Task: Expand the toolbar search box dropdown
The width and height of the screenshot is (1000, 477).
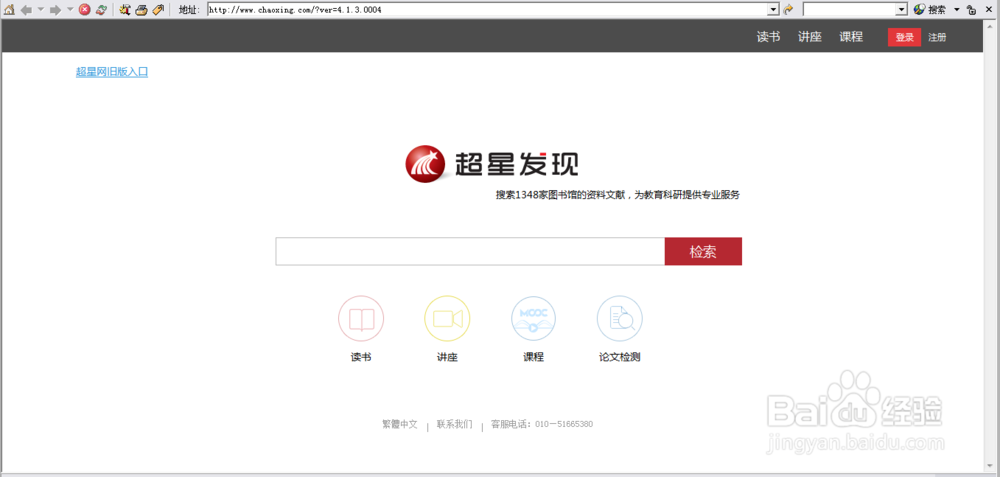Action: [x=902, y=10]
